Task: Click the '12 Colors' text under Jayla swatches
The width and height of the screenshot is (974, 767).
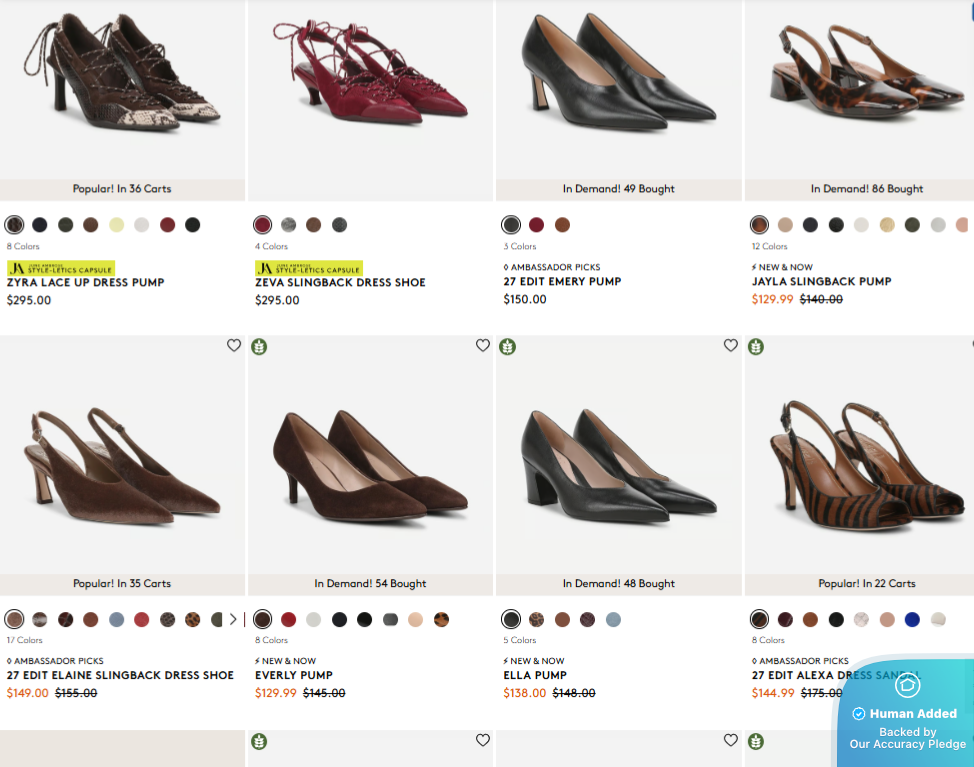Action: point(770,246)
